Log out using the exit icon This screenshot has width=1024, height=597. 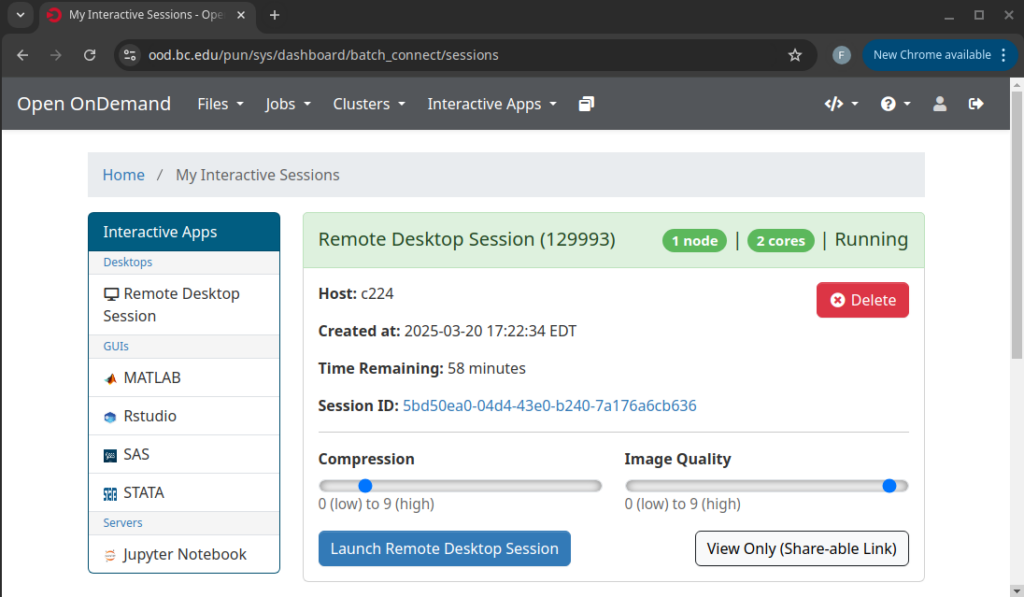pyautogui.click(x=975, y=103)
